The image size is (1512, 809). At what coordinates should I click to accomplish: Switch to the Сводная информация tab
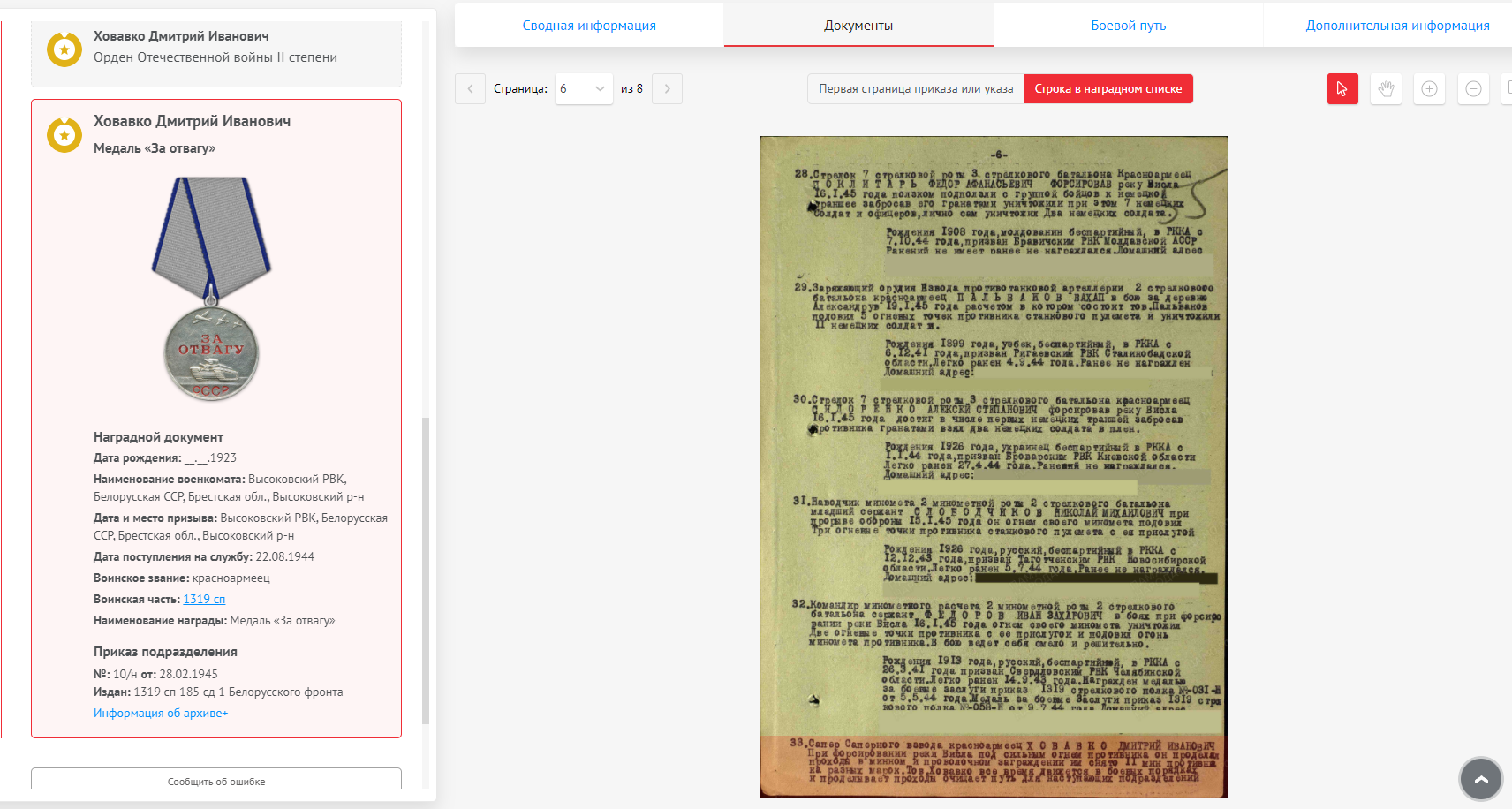(589, 26)
